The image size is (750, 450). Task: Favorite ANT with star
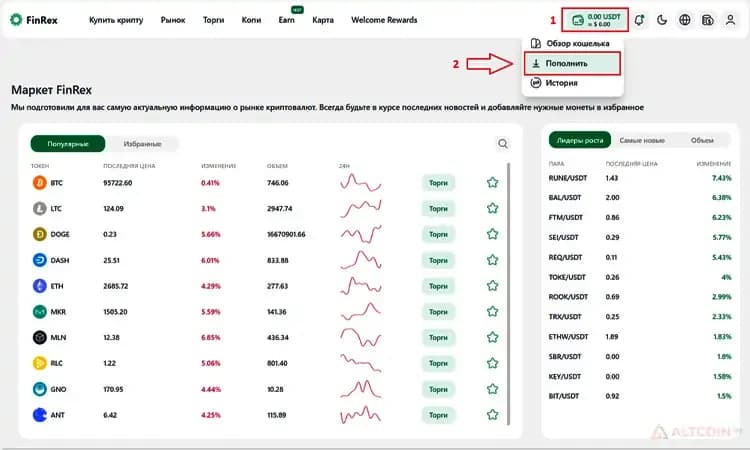(x=492, y=415)
